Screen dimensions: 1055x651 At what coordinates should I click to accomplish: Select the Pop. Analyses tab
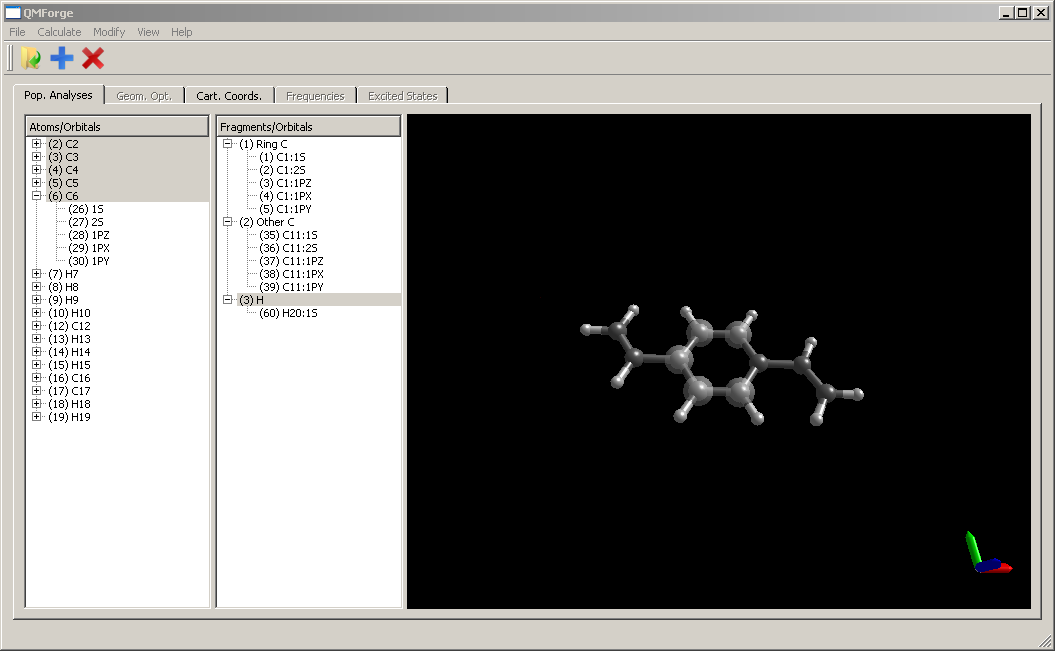click(x=58, y=95)
